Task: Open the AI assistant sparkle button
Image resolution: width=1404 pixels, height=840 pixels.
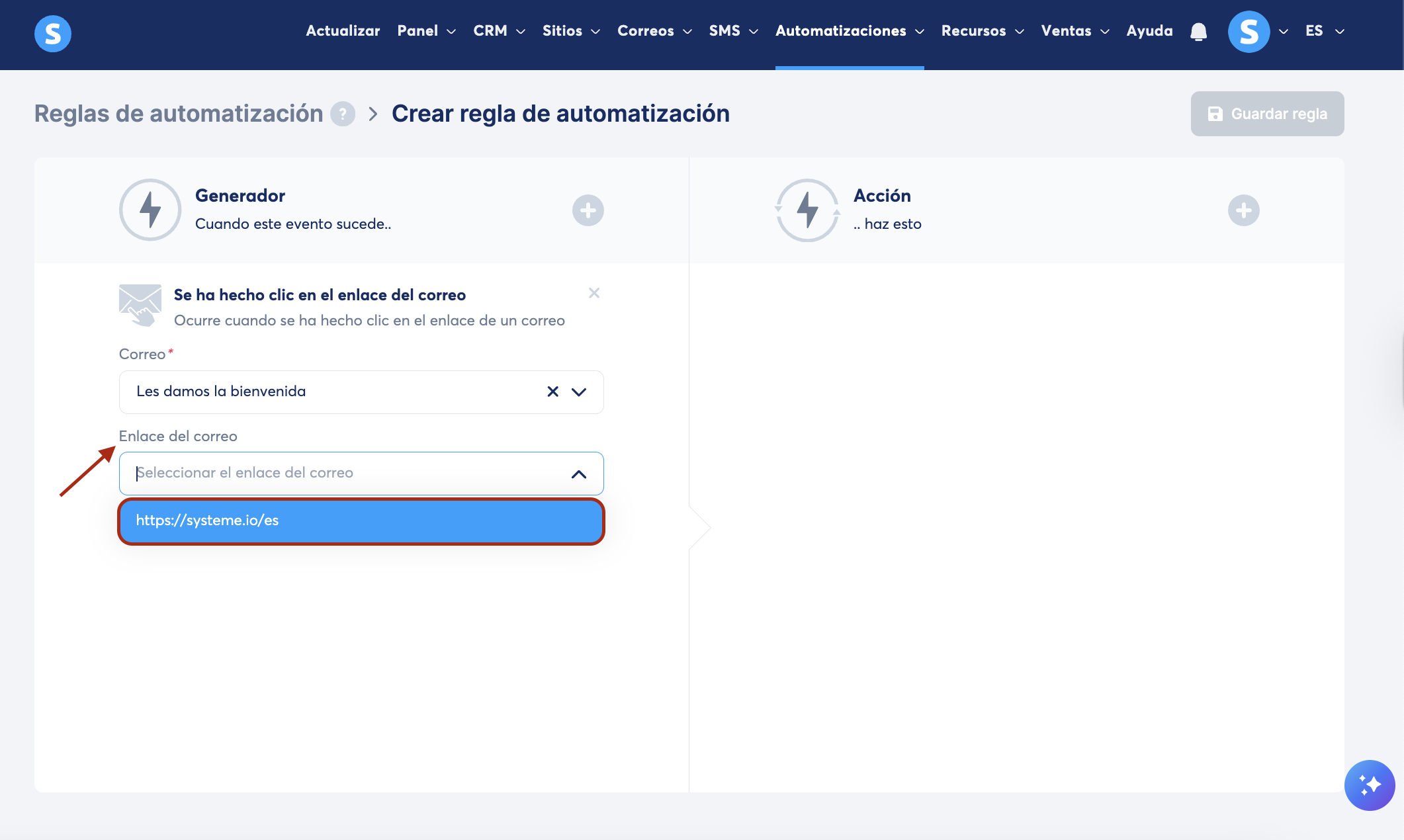Action: pyautogui.click(x=1369, y=785)
